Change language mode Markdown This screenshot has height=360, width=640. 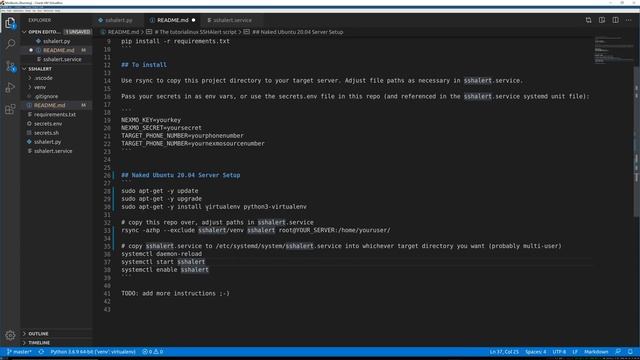pos(596,352)
